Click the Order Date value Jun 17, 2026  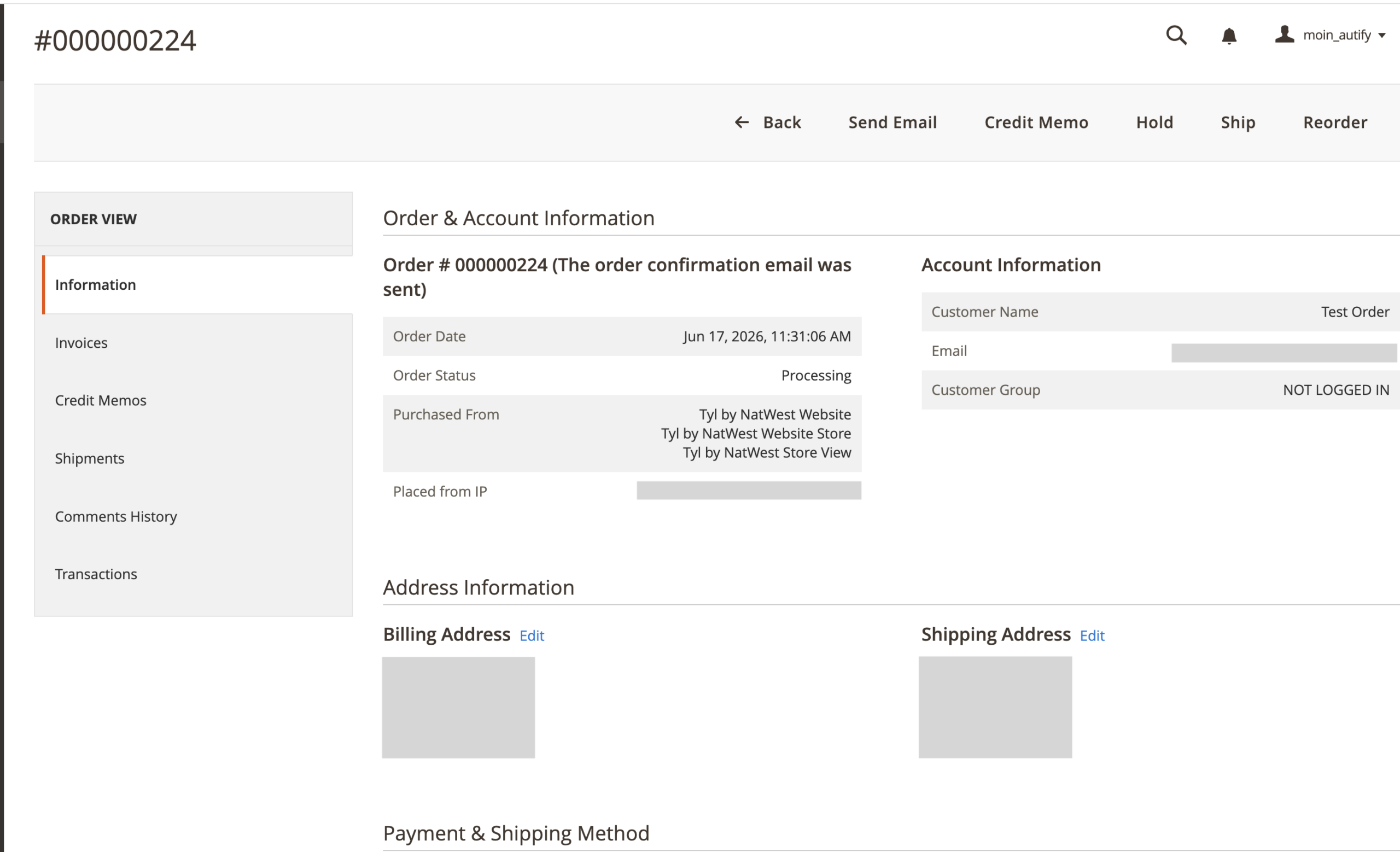767,336
